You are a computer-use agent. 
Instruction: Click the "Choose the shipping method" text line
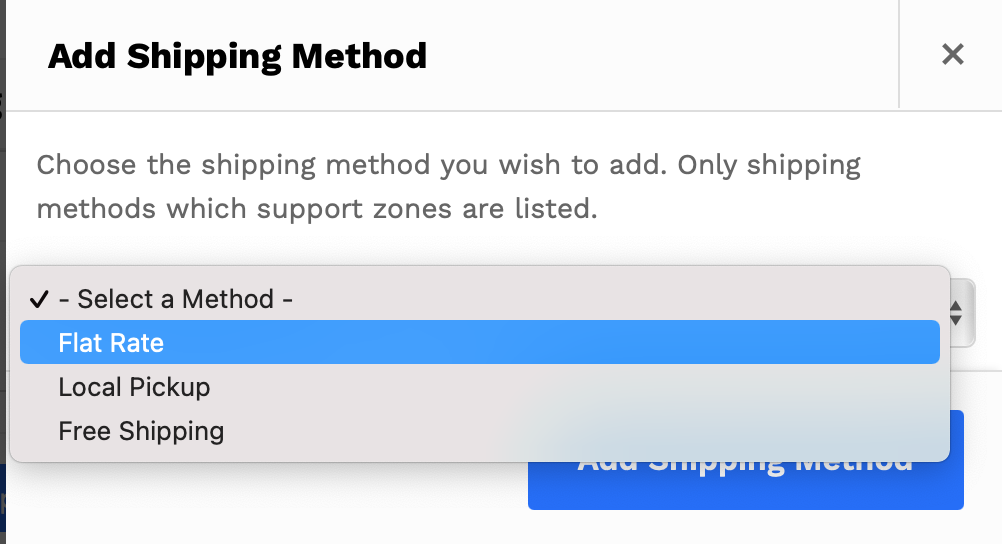tap(448, 165)
